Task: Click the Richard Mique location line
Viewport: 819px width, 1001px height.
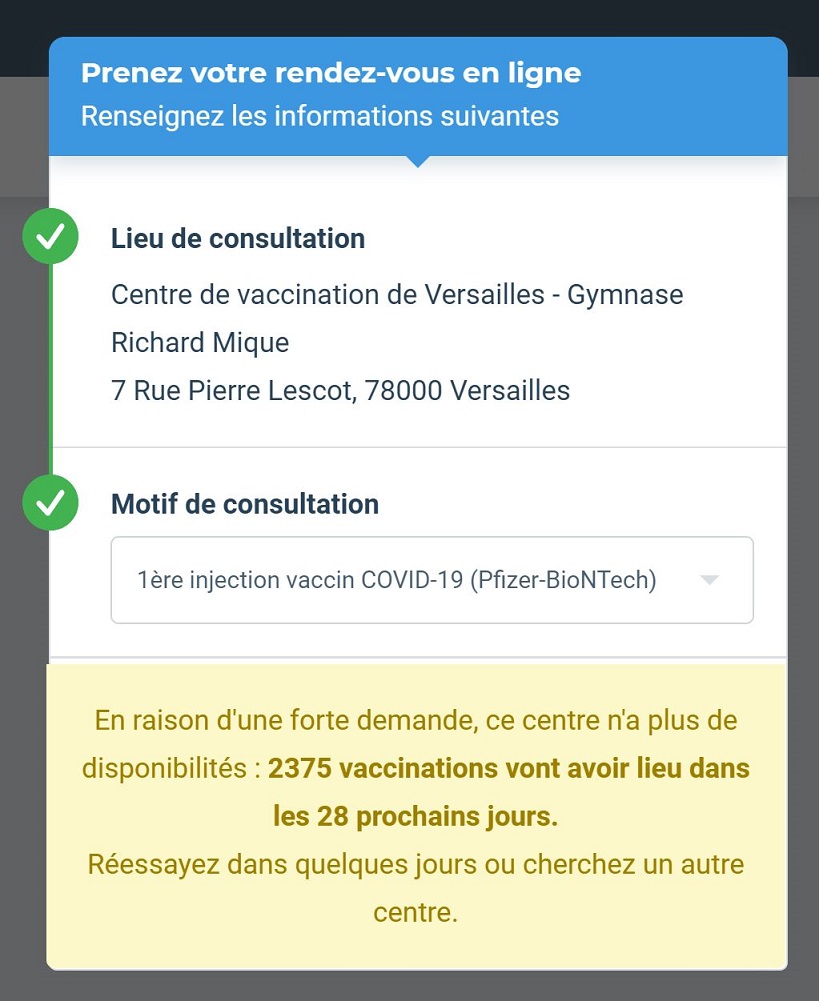Action: (200, 343)
